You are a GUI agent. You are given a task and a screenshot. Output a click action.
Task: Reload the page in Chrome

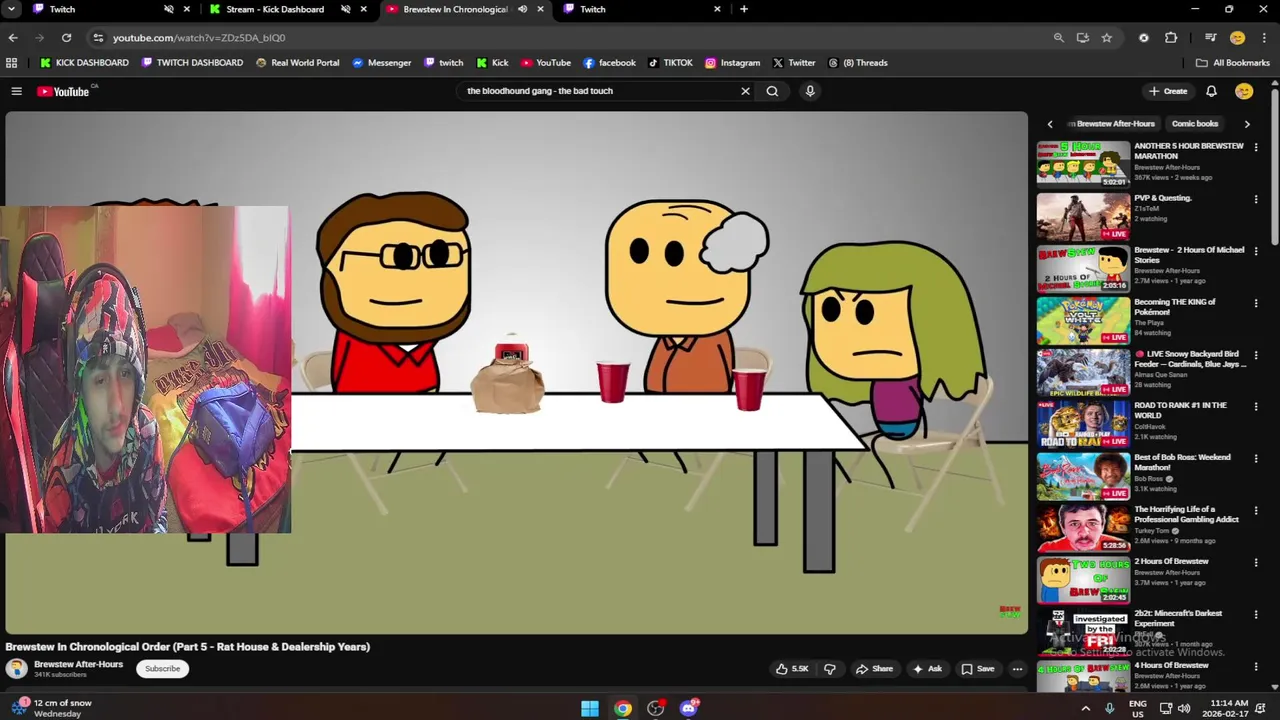coord(66,38)
